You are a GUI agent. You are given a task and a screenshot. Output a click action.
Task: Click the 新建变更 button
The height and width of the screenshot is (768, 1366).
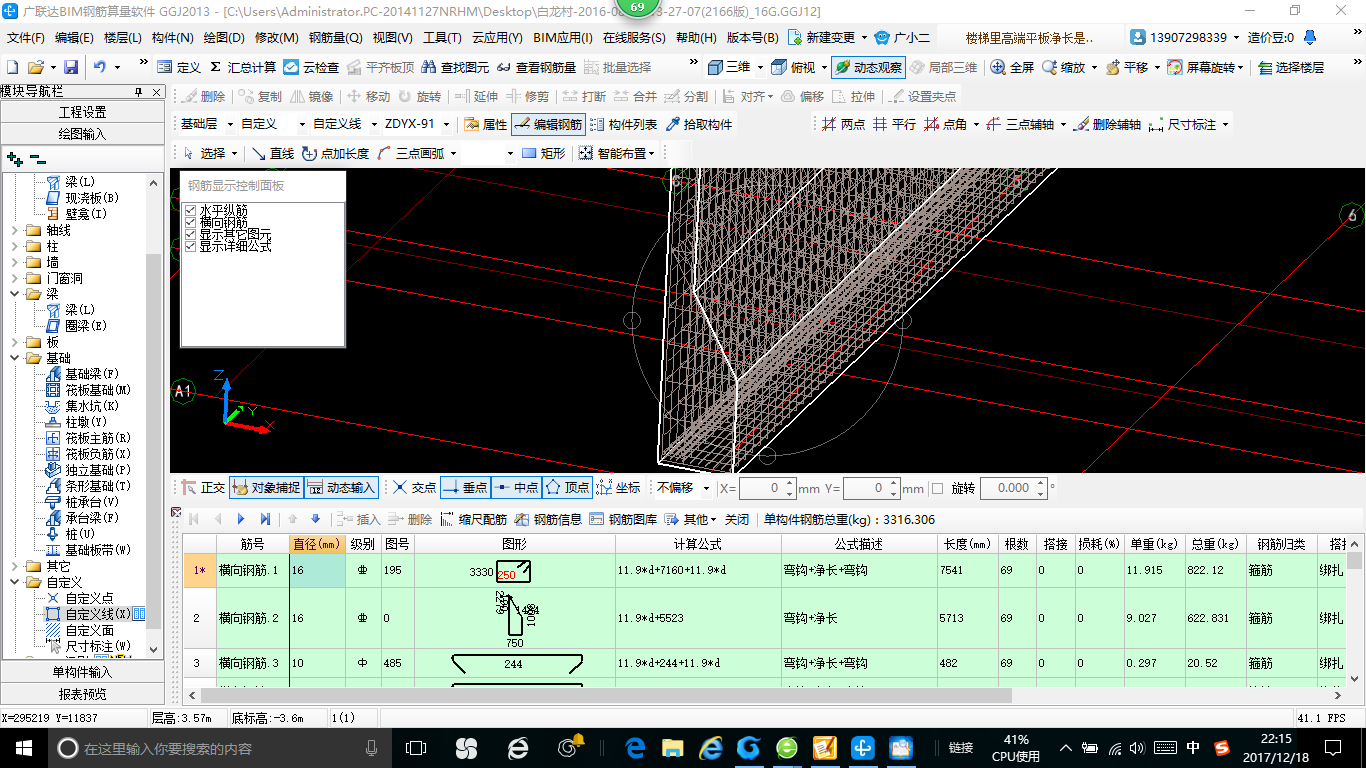pyautogui.click(x=821, y=37)
